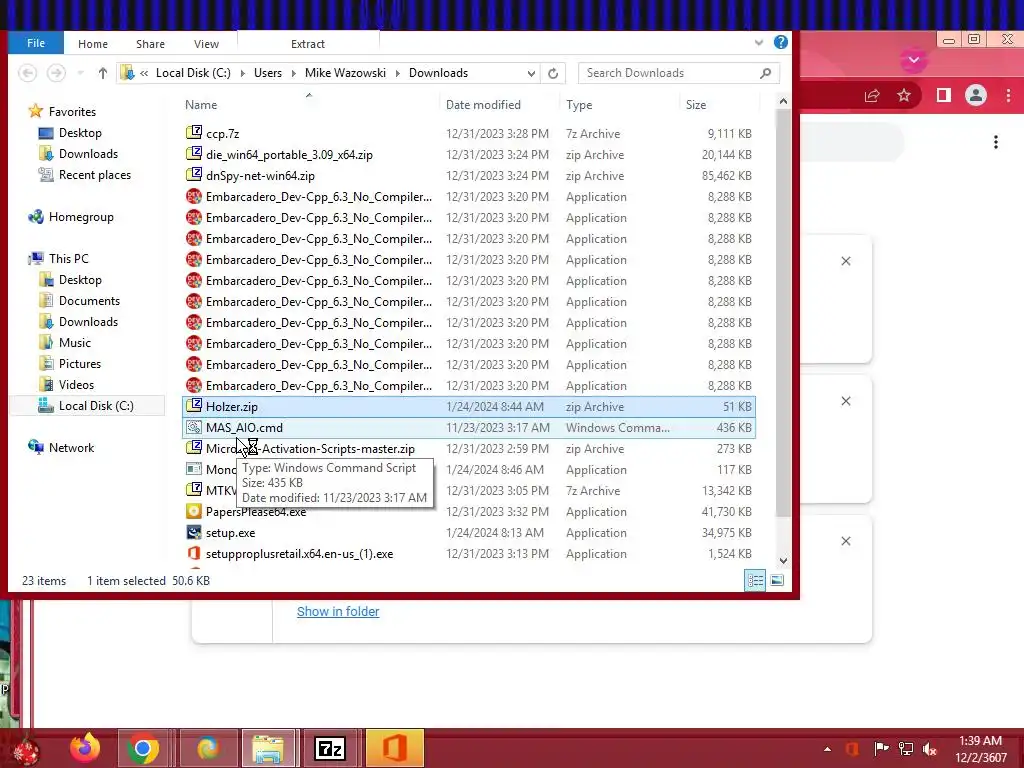This screenshot has height=768, width=1024.
Task: Open the File ribbon tab
Action: pos(36,43)
